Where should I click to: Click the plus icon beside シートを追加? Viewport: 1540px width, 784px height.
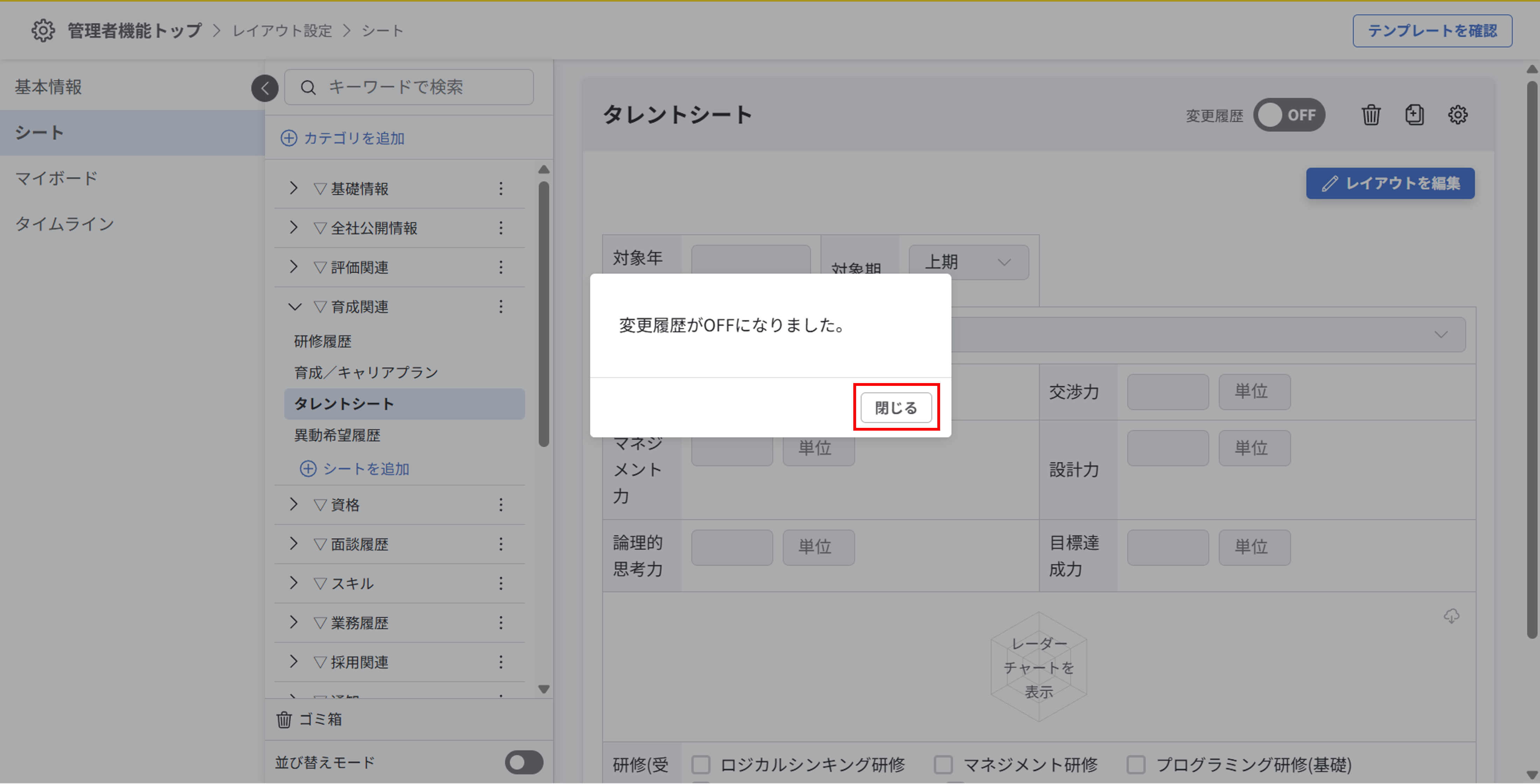pos(308,469)
